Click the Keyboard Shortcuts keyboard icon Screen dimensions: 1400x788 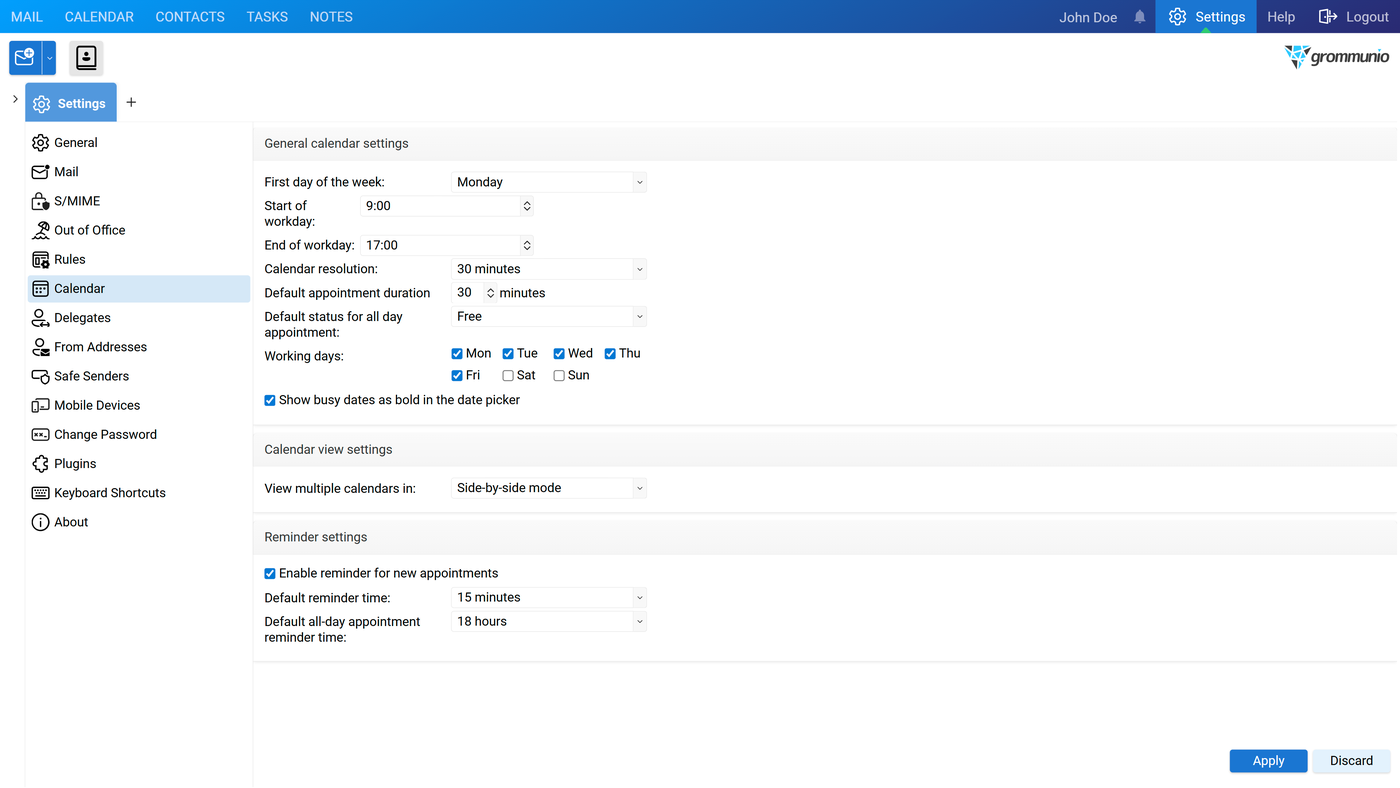tap(40, 493)
